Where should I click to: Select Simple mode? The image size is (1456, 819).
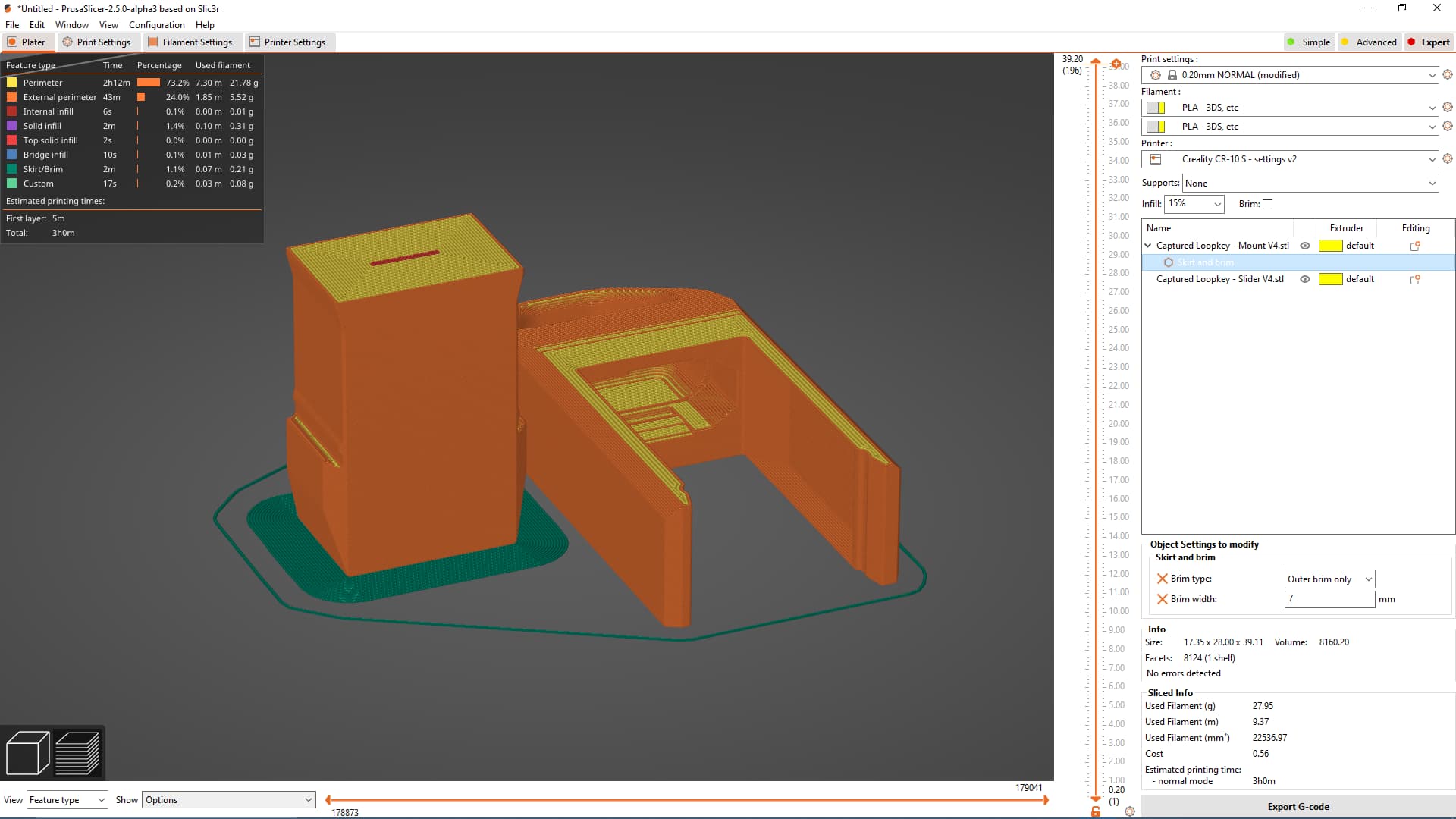click(1309, 42)
